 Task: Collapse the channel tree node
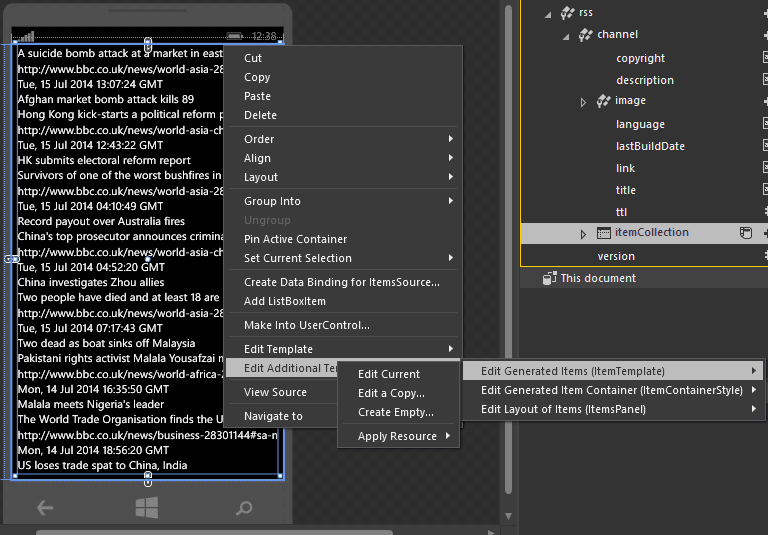click(x=567, y=36)
